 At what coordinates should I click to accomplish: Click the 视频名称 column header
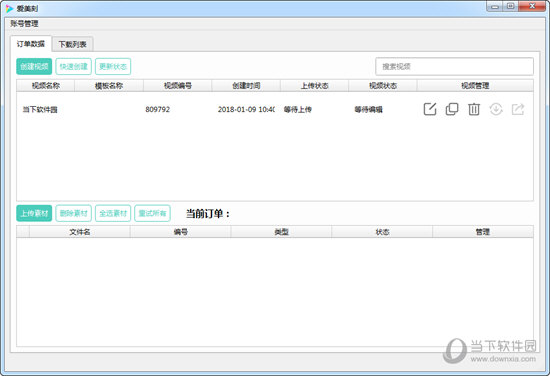coord(46,86)
